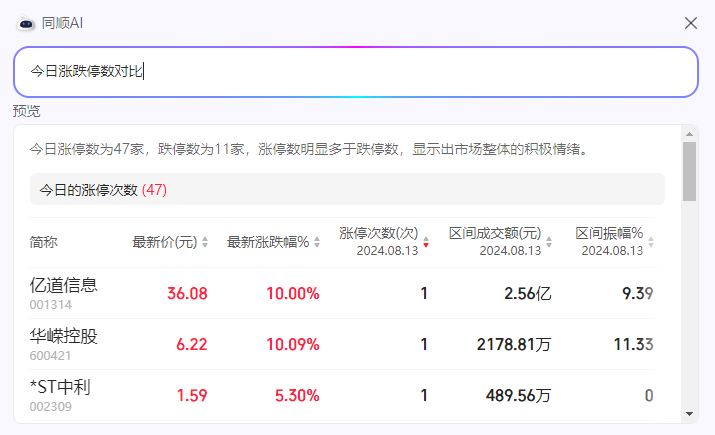Screen dimensions: 715x435
Task: Click the 简称 column header
Action: pos(43,242)
